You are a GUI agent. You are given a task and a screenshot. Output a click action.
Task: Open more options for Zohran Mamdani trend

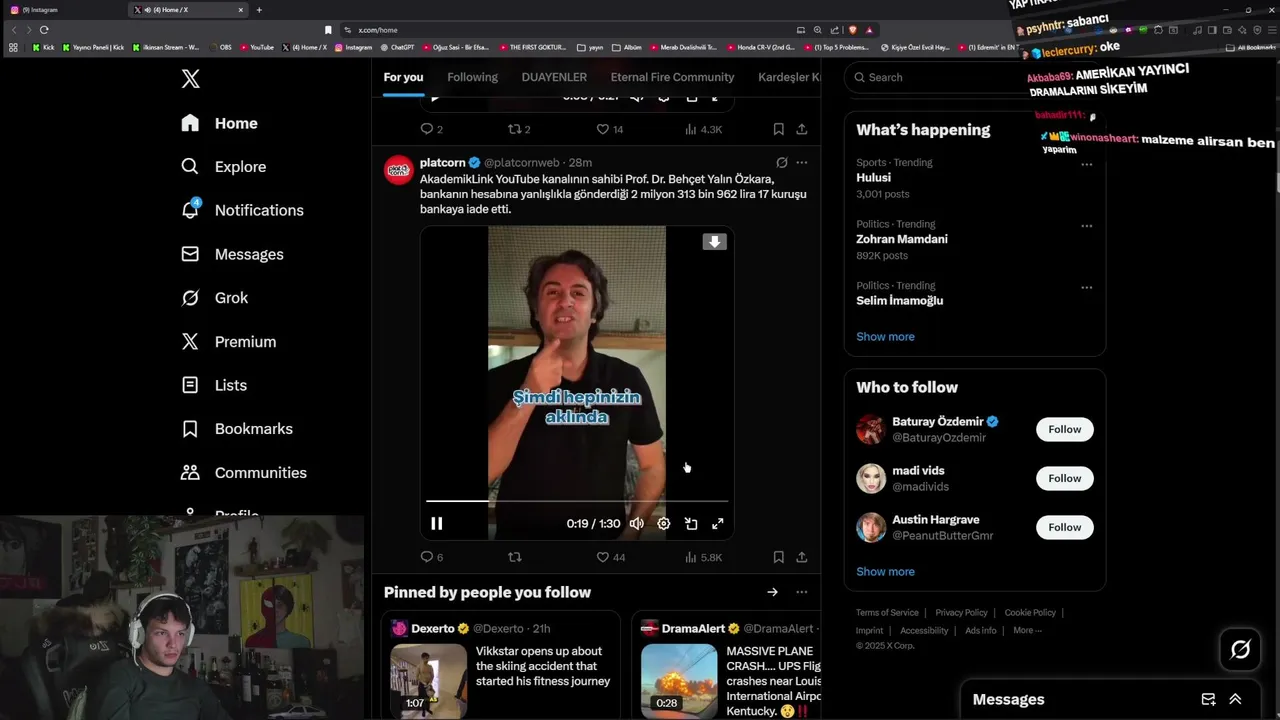(x=1086, y=226)
